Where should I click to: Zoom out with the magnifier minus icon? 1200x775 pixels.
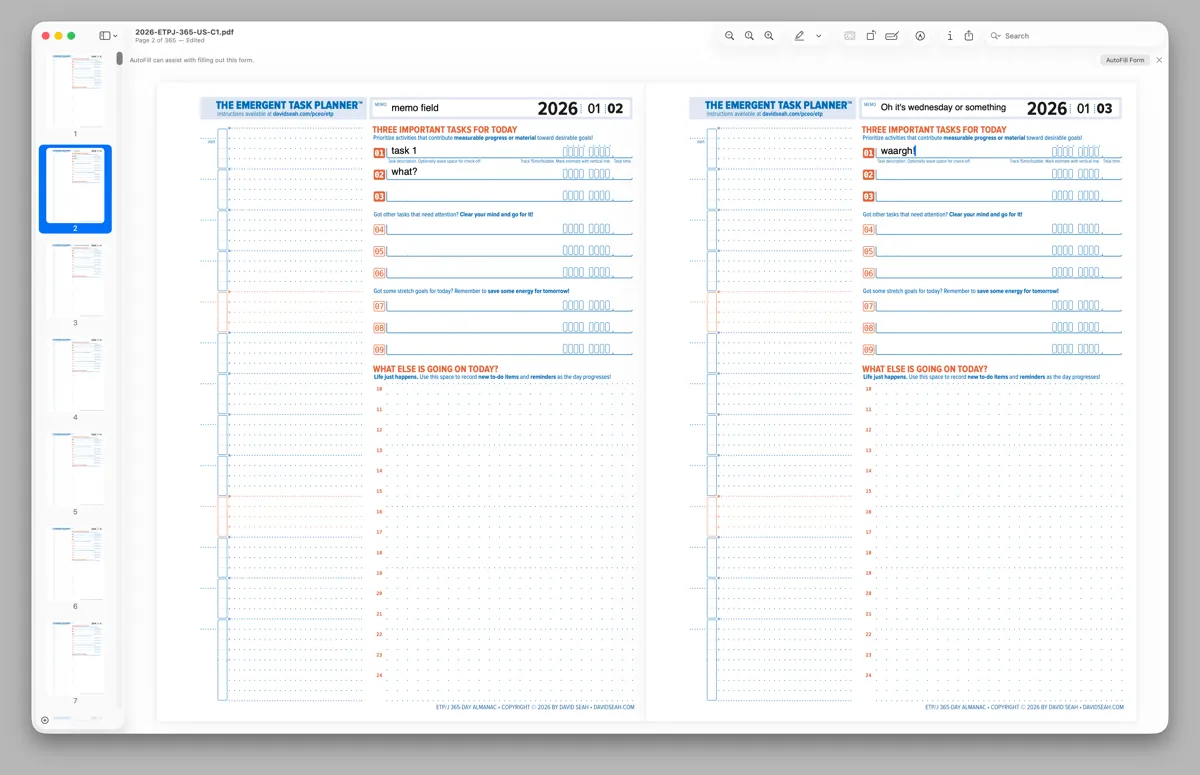point(729,36)
